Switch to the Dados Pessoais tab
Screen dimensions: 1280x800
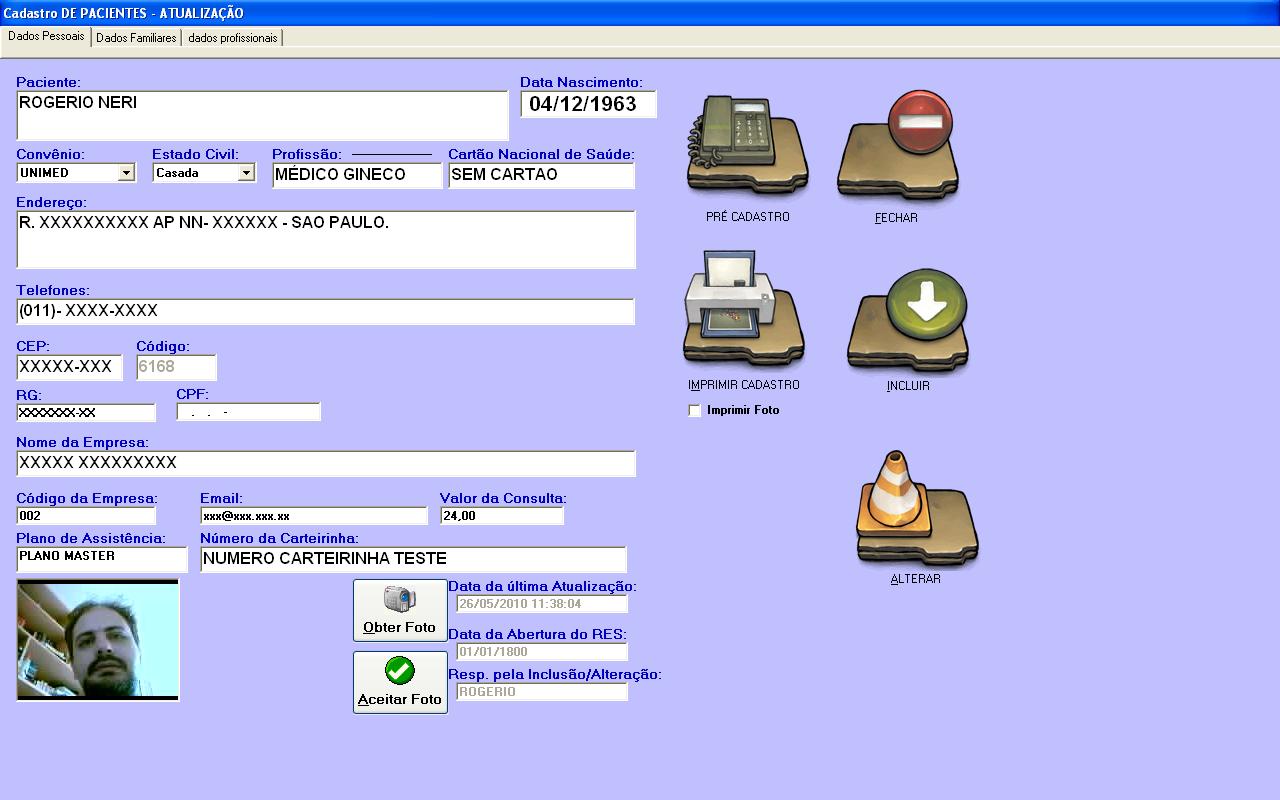[x=46, y=36]
